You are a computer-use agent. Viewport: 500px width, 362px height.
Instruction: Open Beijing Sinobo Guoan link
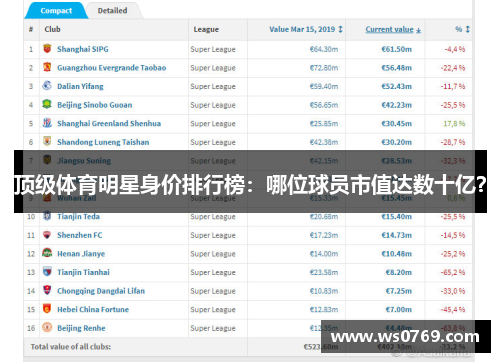pyautogui.click(x=95, y=105)
